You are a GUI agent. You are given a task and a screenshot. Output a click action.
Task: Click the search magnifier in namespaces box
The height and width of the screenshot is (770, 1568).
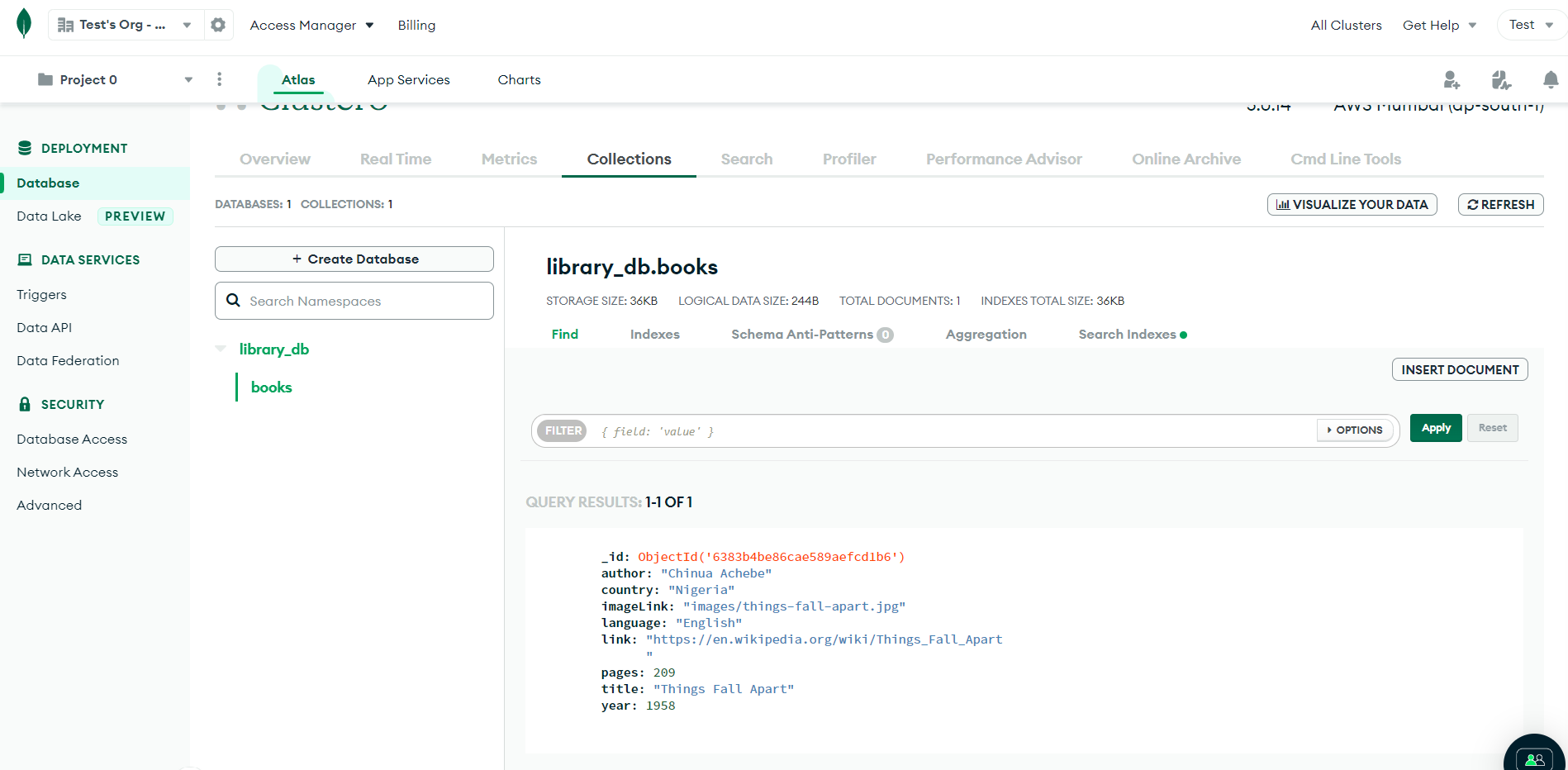[234, 301]
